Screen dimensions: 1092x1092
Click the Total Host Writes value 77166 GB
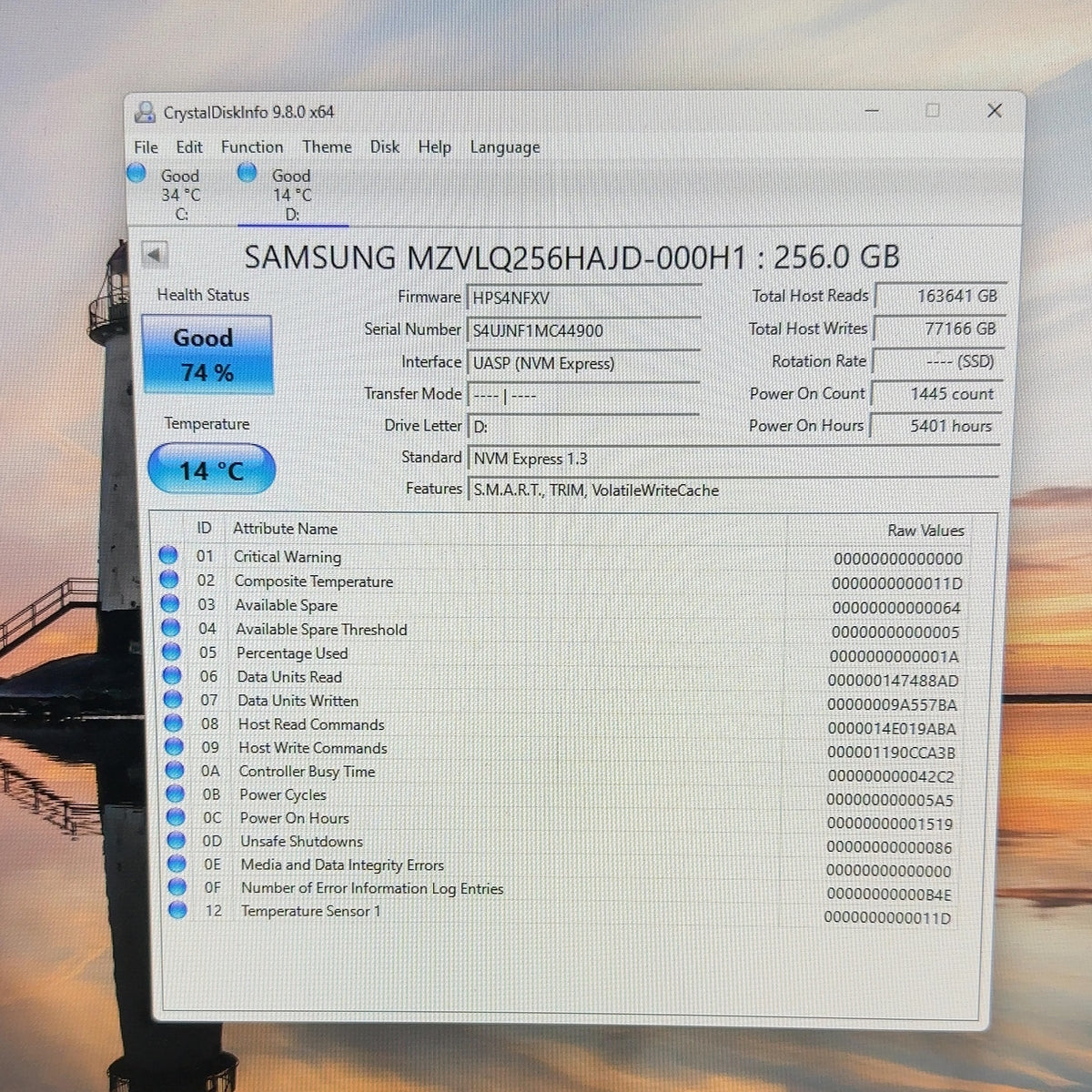point(939,329)
